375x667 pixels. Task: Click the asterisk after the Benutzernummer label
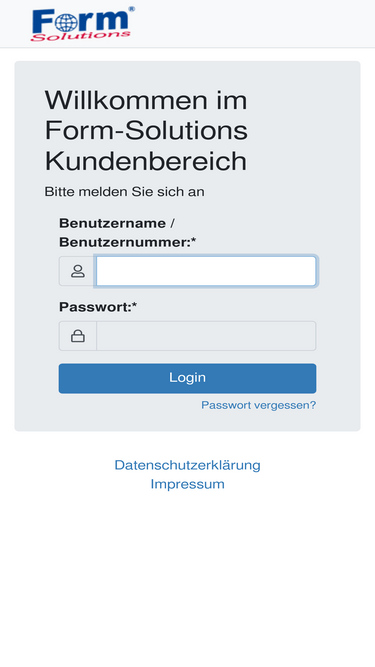[x=193, y=241]
